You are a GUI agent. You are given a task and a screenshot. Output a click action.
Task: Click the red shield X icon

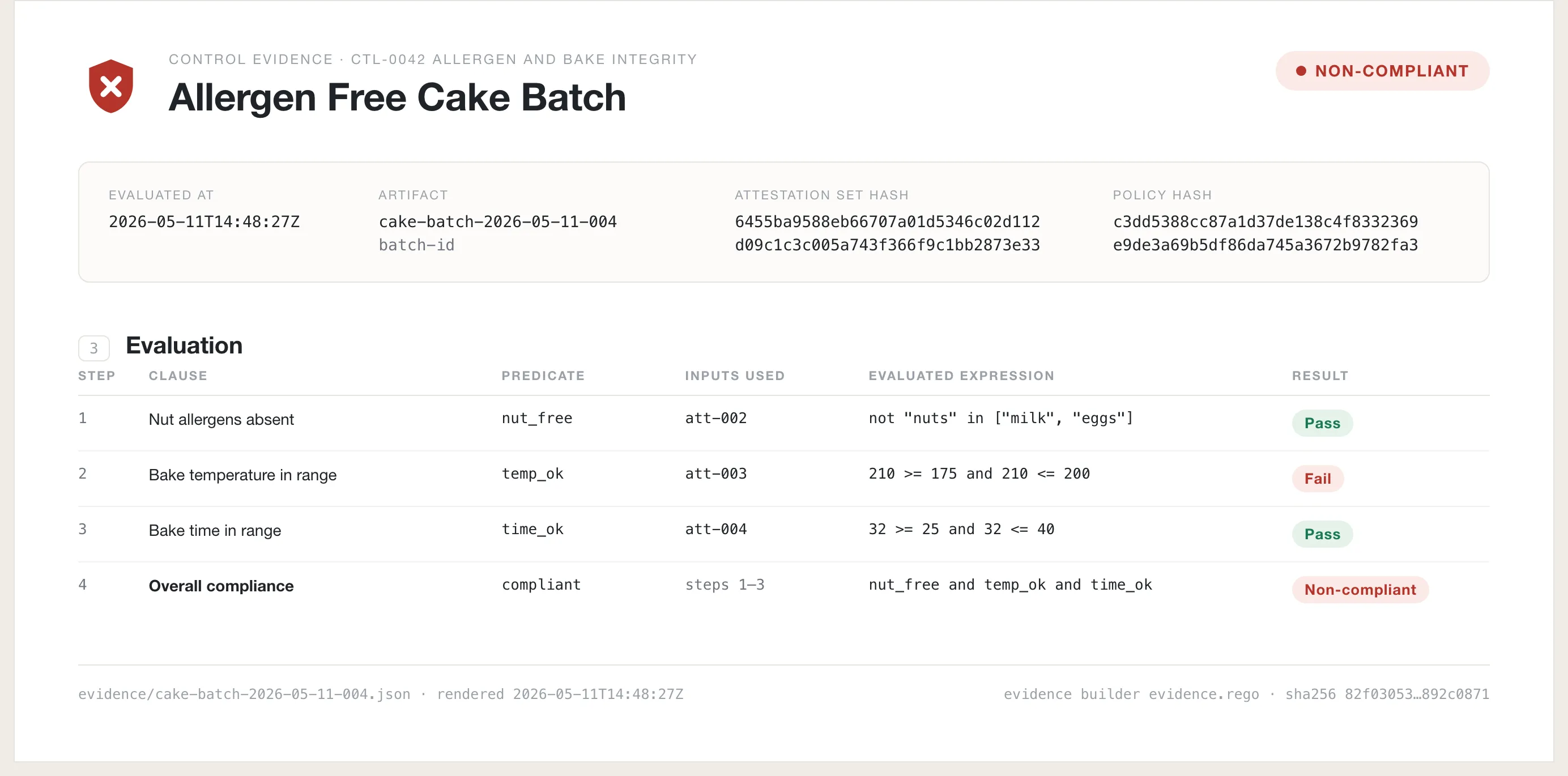pos(111,86)
